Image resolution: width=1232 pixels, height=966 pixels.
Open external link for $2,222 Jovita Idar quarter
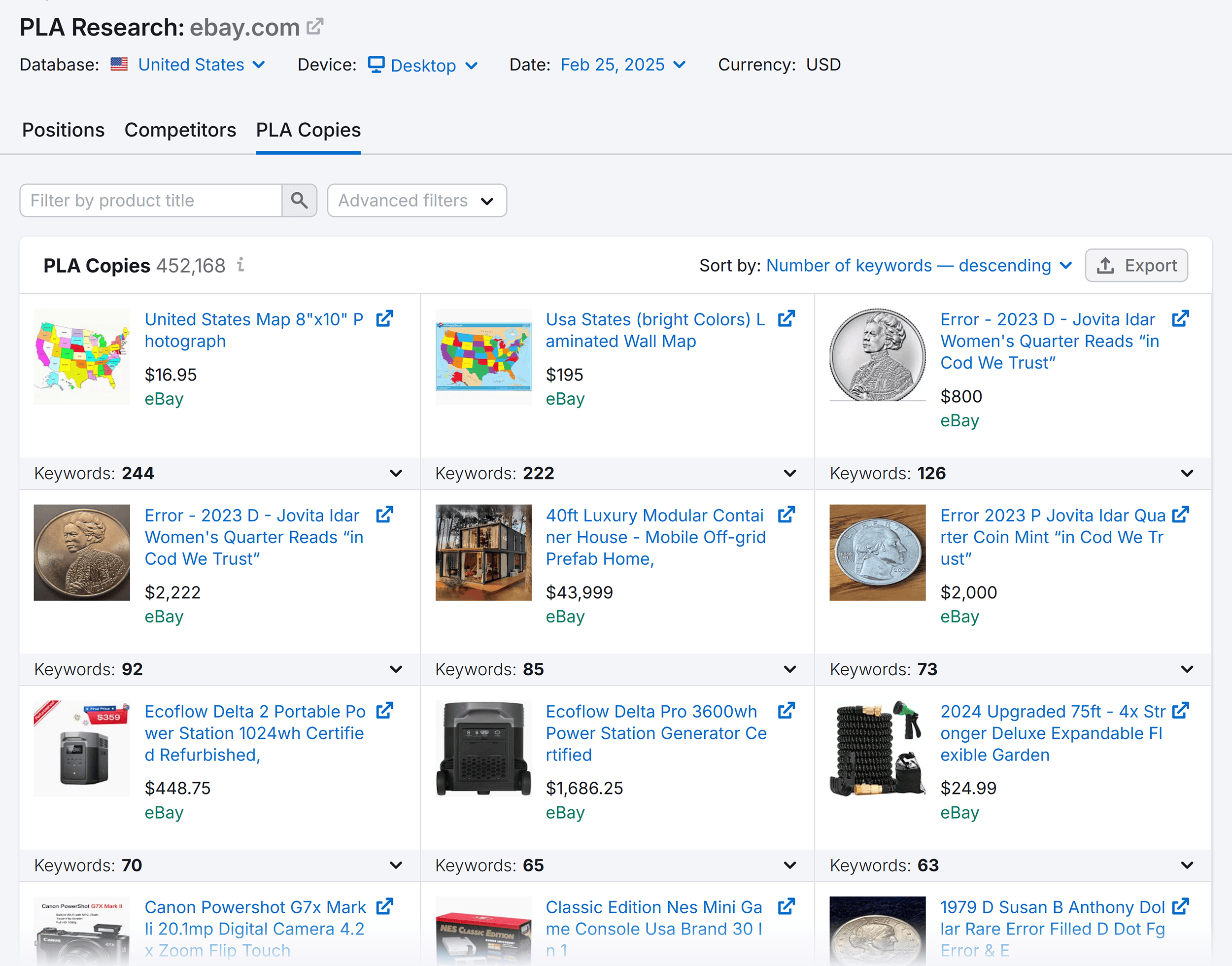[384, 515]
